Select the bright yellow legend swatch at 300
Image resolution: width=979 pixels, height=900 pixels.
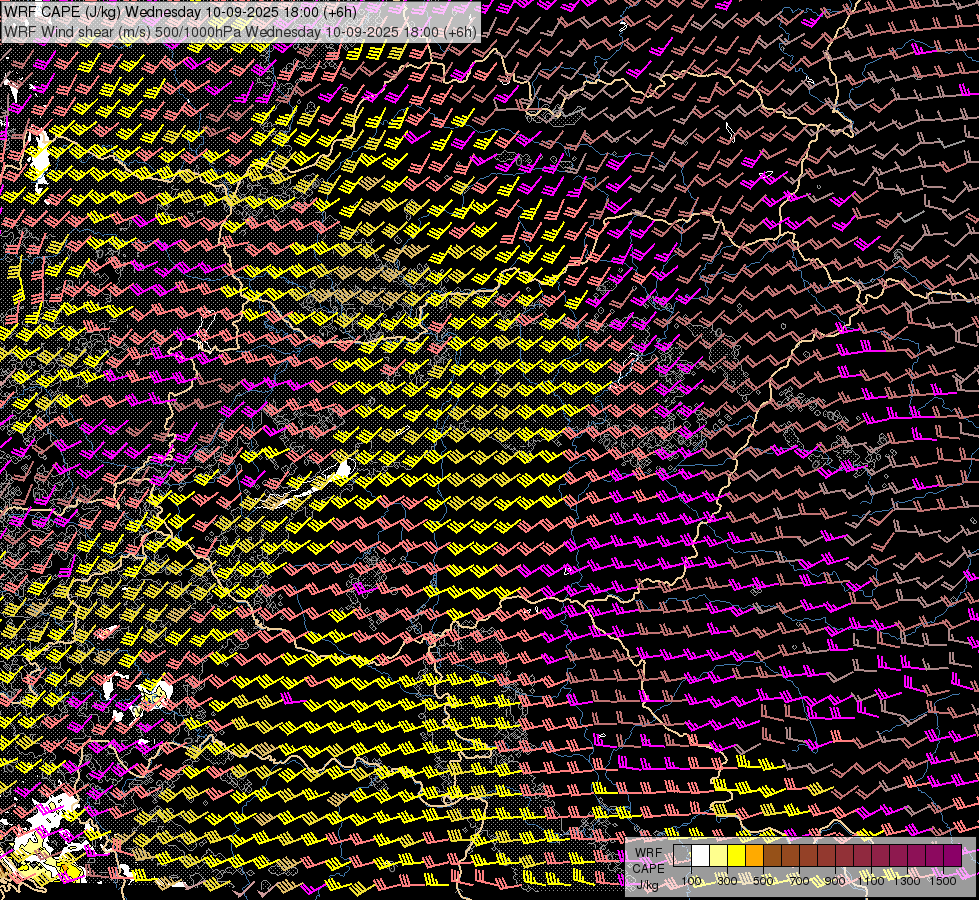pyautogui.click(x=737, y=855)
